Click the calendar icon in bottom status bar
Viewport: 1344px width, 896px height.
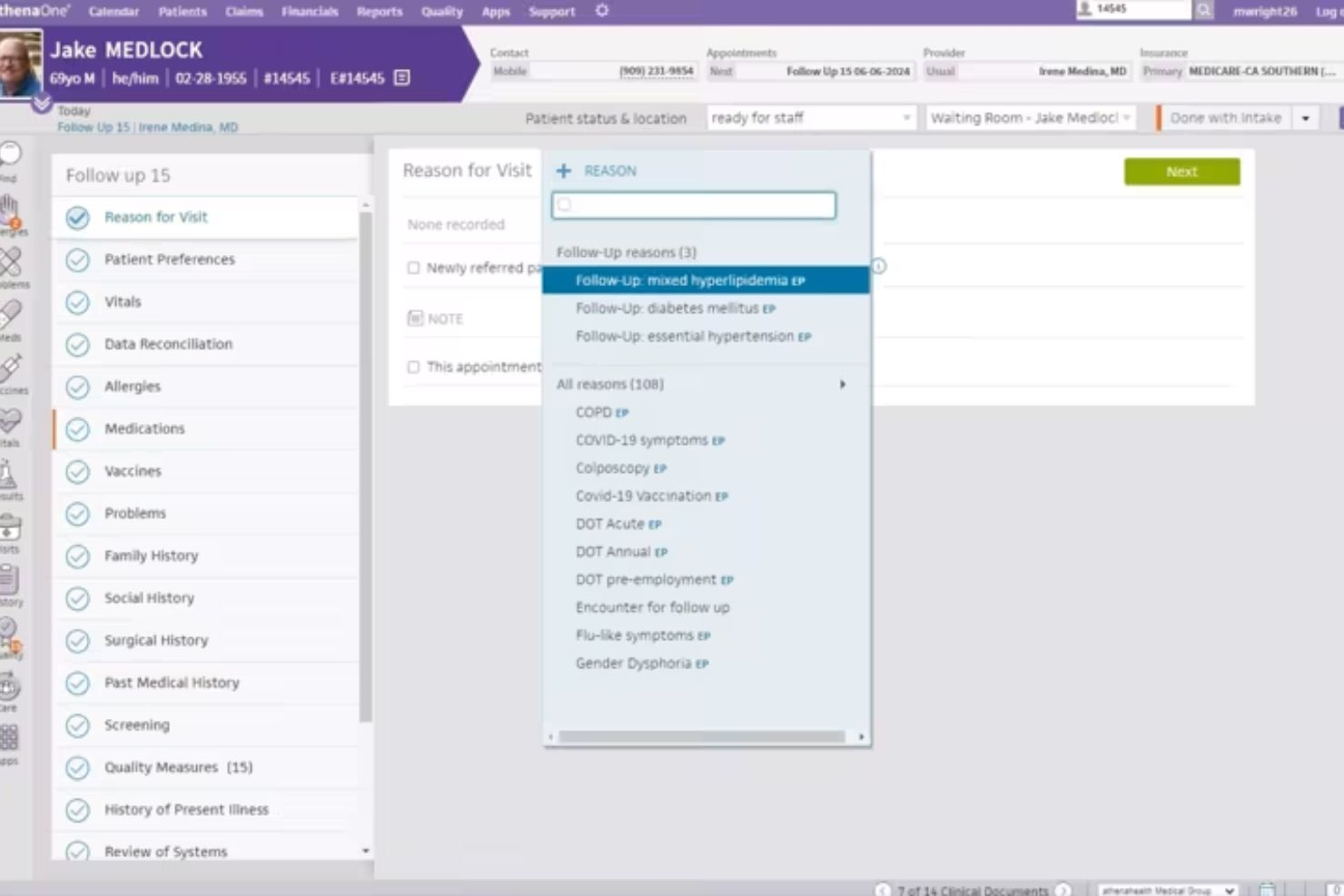1268,890
